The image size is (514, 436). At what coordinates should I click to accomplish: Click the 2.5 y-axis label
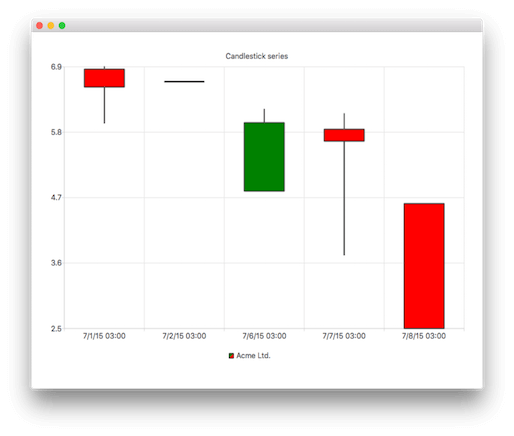56,329
